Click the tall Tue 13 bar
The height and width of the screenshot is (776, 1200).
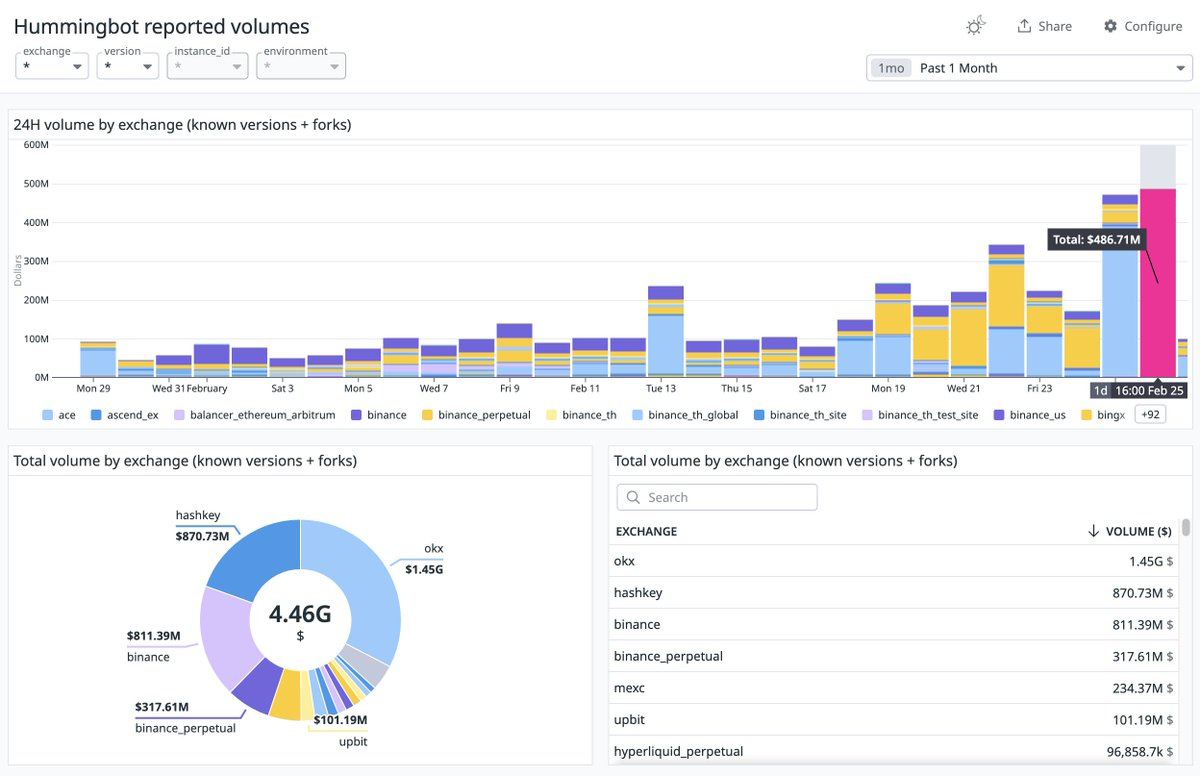pos(666,331)
